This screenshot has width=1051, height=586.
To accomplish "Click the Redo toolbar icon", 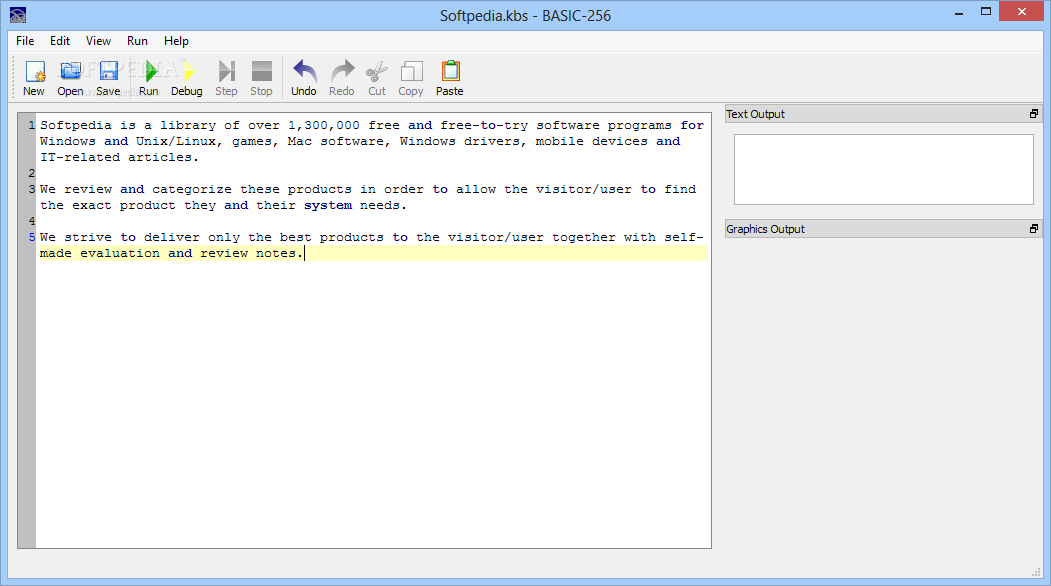I will click(342, 78).
